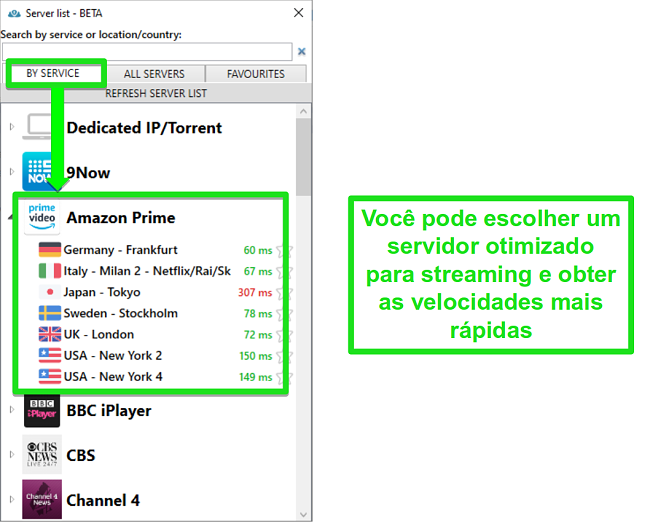
Task: Favourite the USA - New York 4 star
Action: point(284,377)
